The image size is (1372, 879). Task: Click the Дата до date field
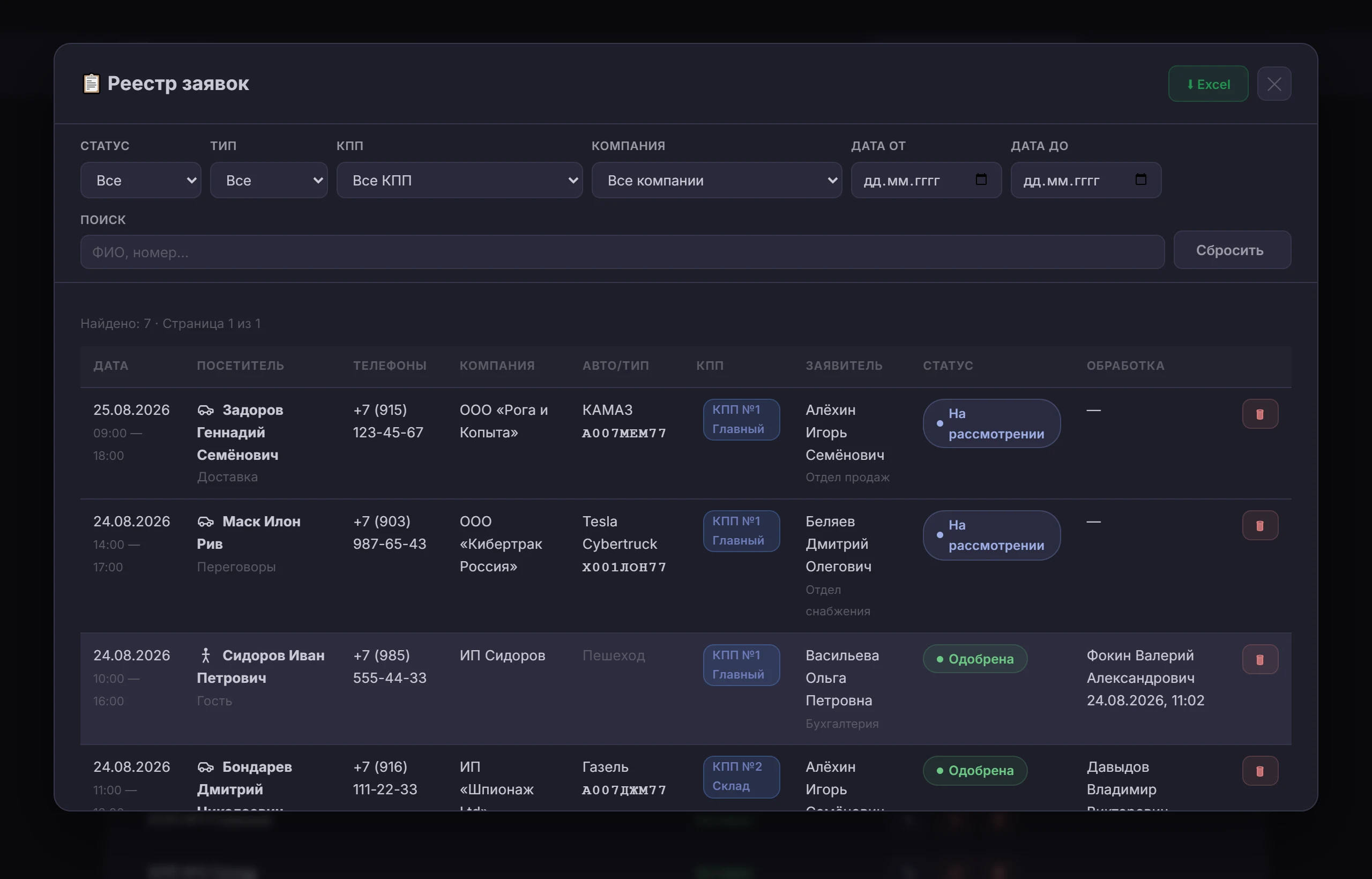1085,180
